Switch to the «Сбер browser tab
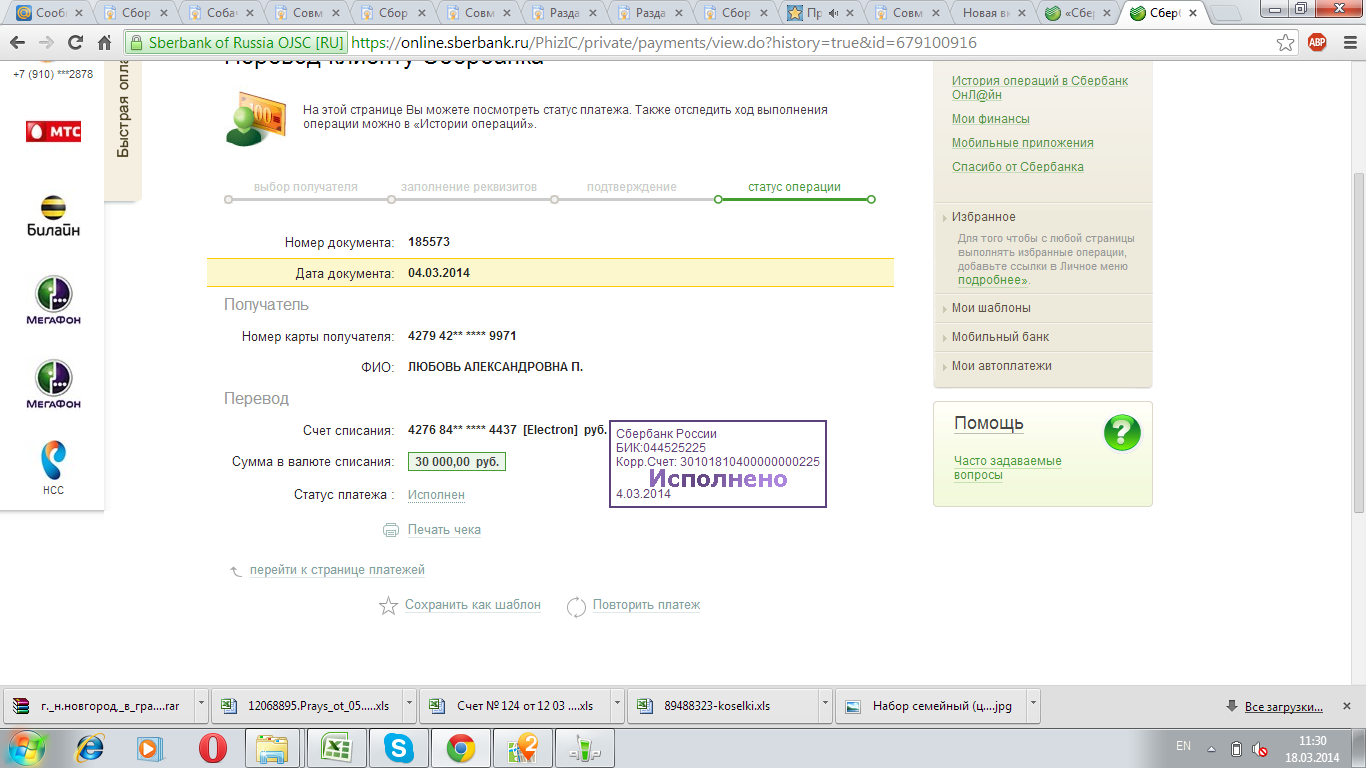This screenshot has width=1366, height=768. tap(1078, 13)
